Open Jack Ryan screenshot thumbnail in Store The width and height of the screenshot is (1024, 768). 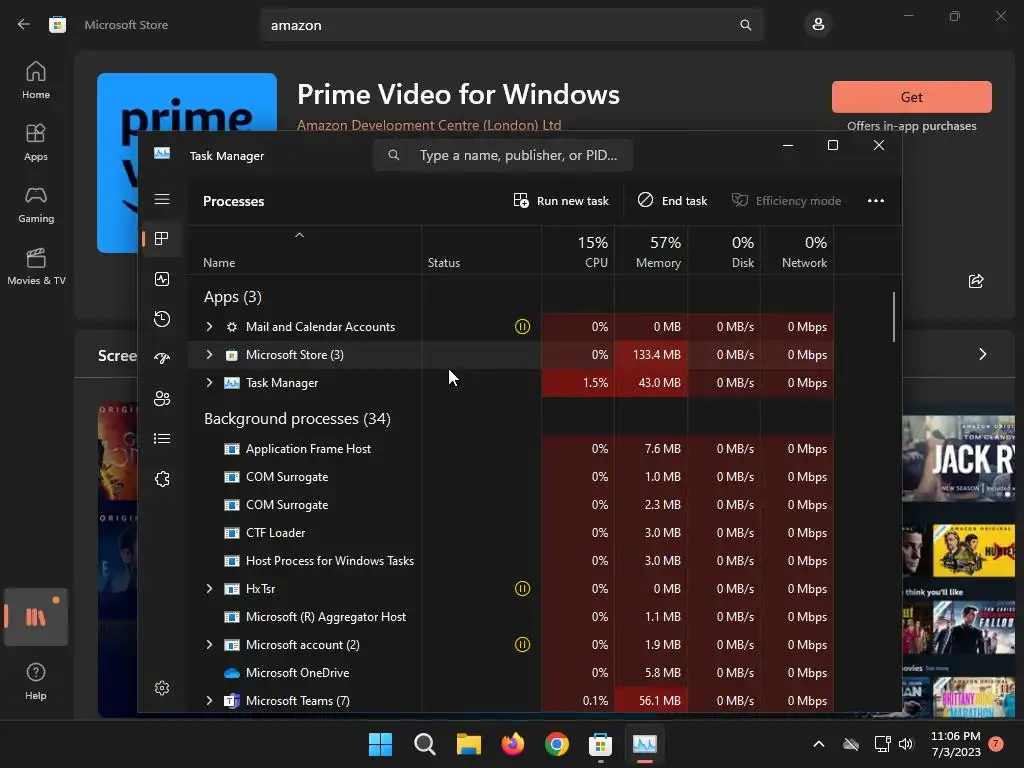click(x=959, y=459)
